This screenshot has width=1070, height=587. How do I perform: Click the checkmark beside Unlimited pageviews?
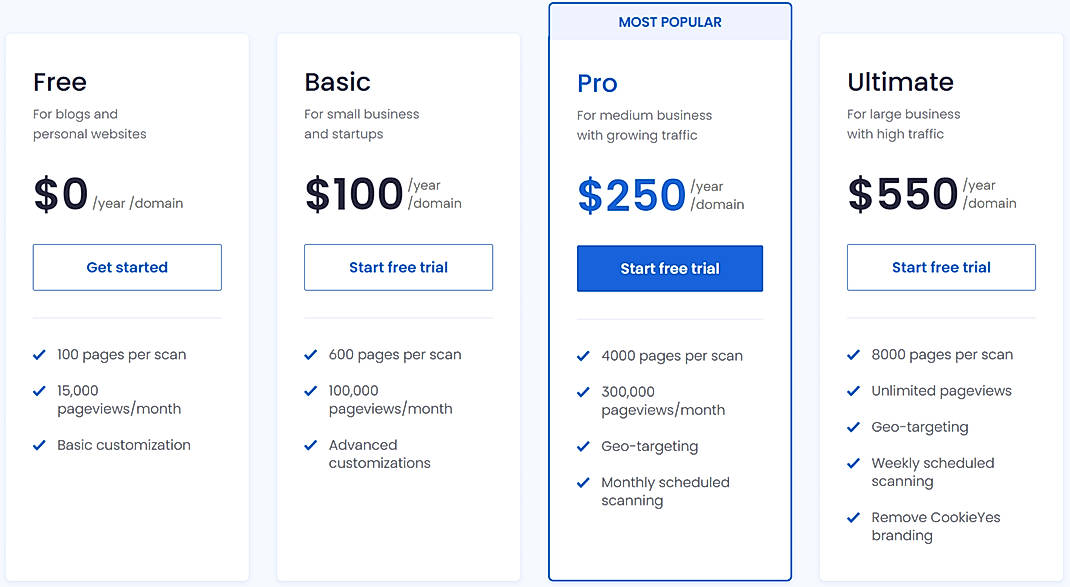click(x=853, y=390)
